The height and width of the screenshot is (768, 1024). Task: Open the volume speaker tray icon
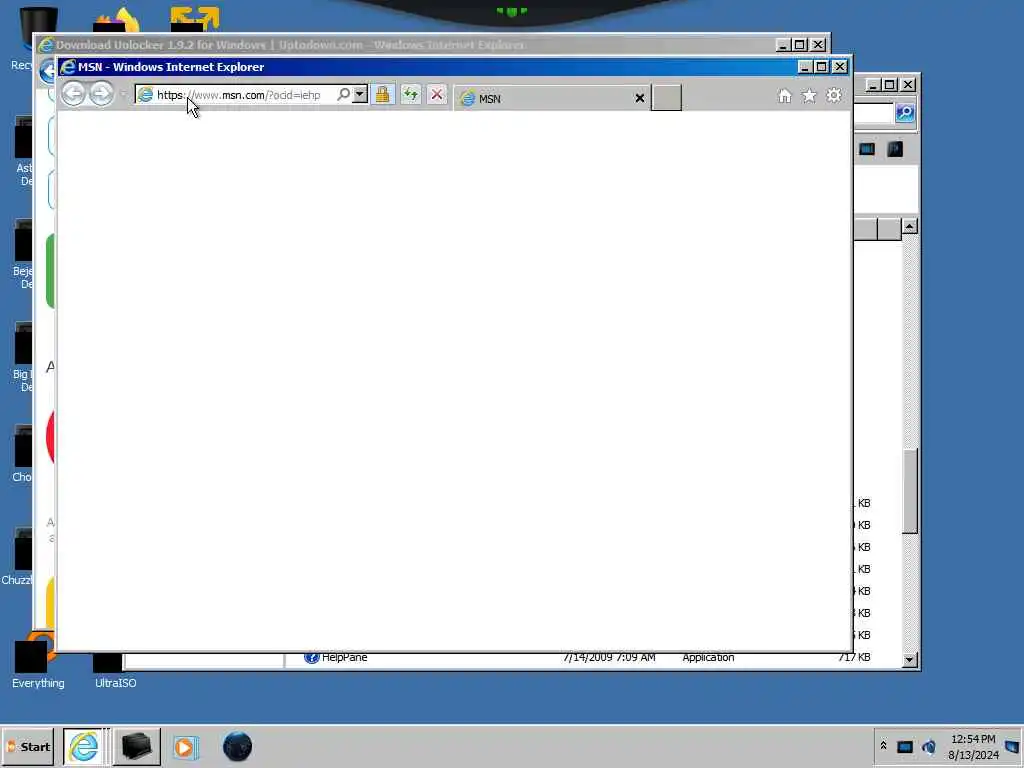click(x=929, y=746)
